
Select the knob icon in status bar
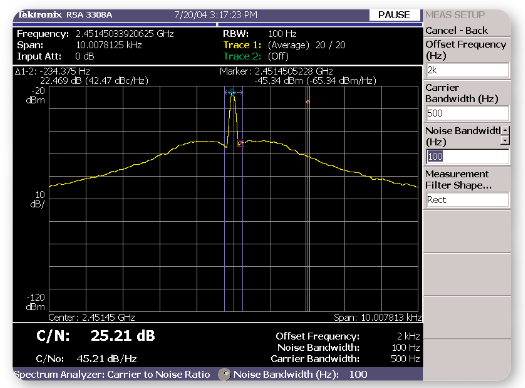pyautogui.click(x=224, y=374)
